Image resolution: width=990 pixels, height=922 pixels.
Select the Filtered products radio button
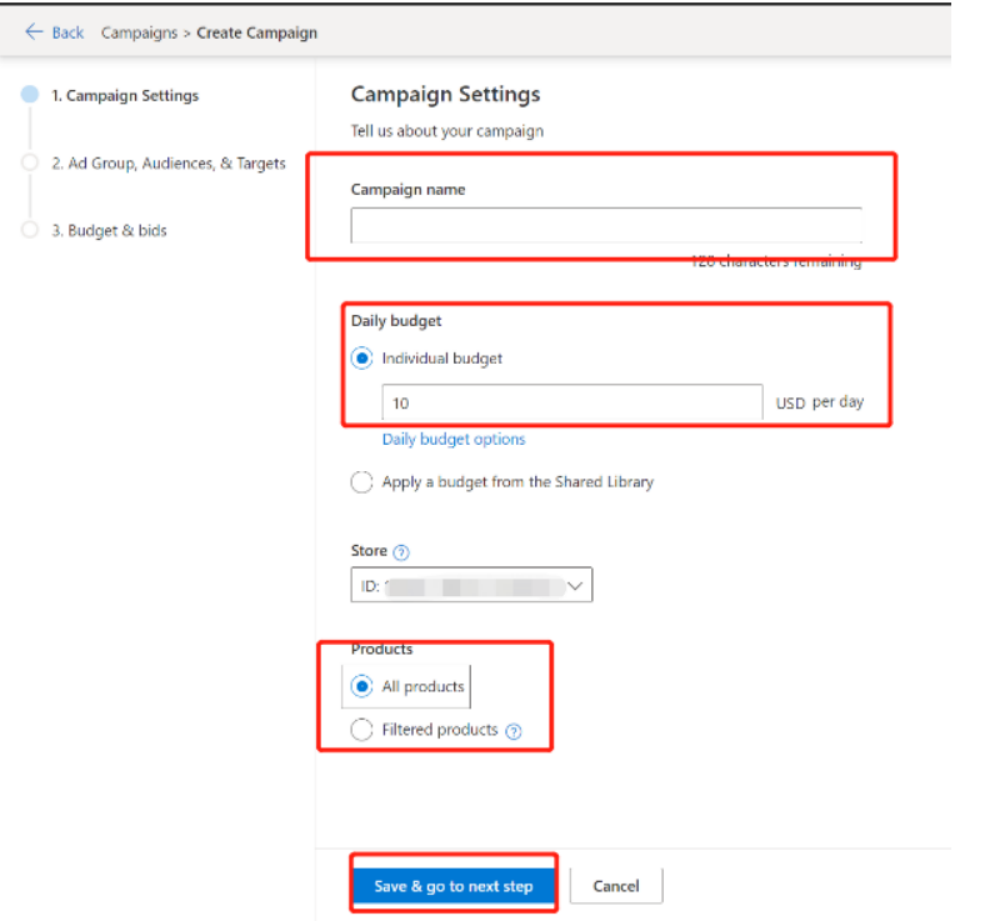tap(362, 730)
